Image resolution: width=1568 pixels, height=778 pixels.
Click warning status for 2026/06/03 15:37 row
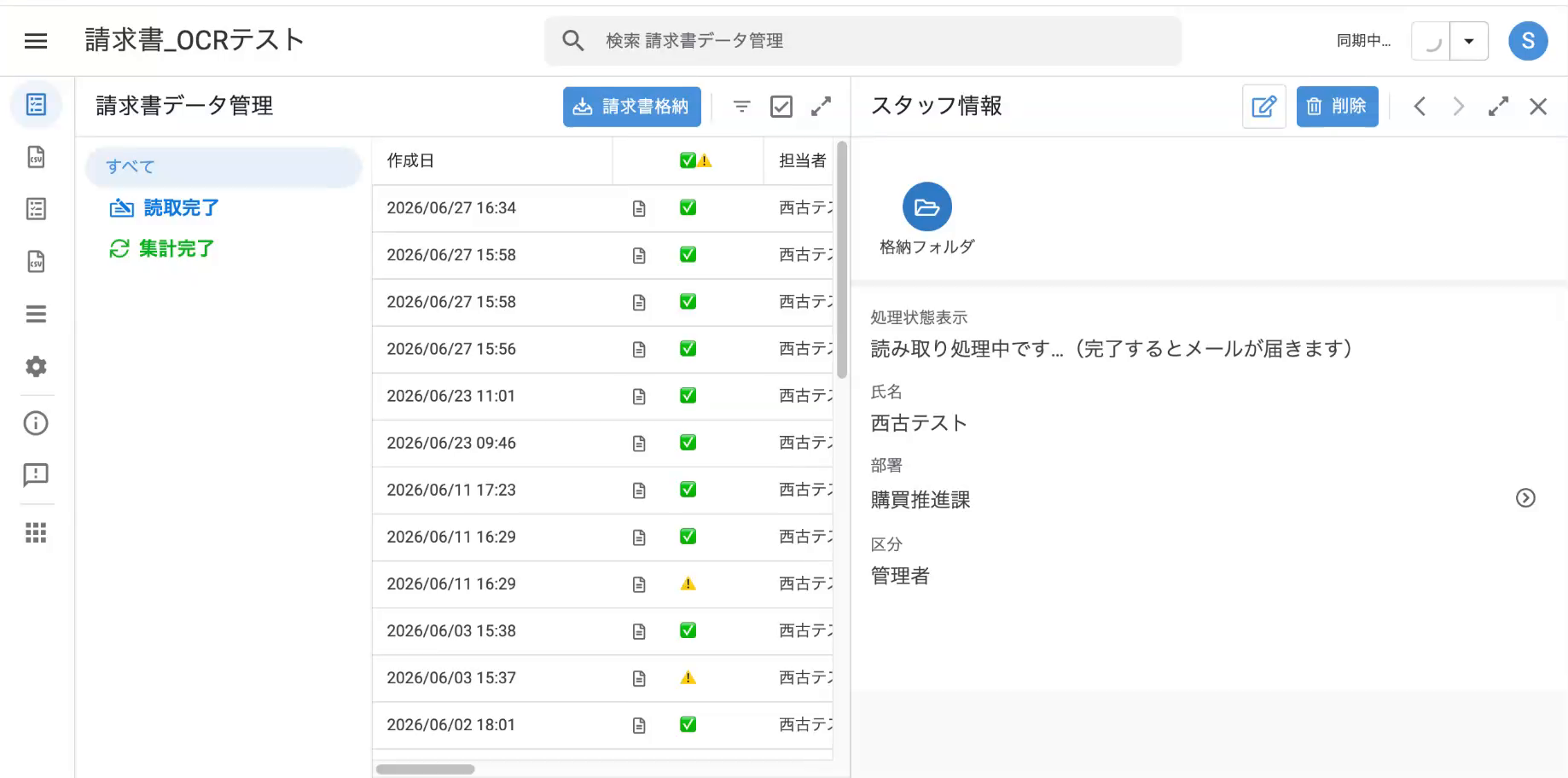click(688, 677)
